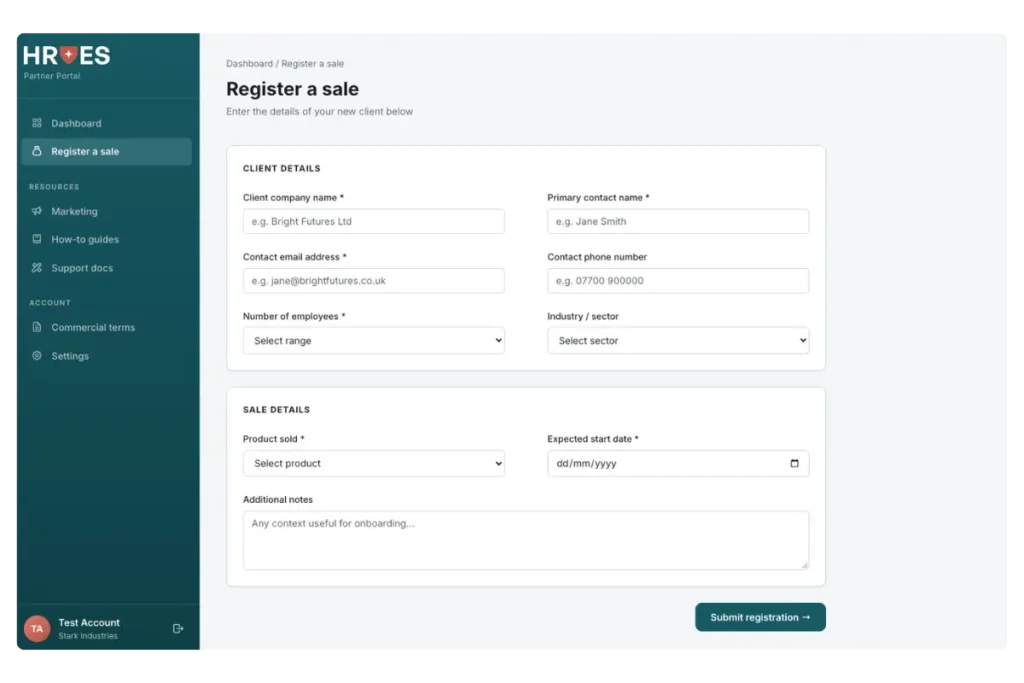Click the Test Account name in sidebar

pos(89,622)
